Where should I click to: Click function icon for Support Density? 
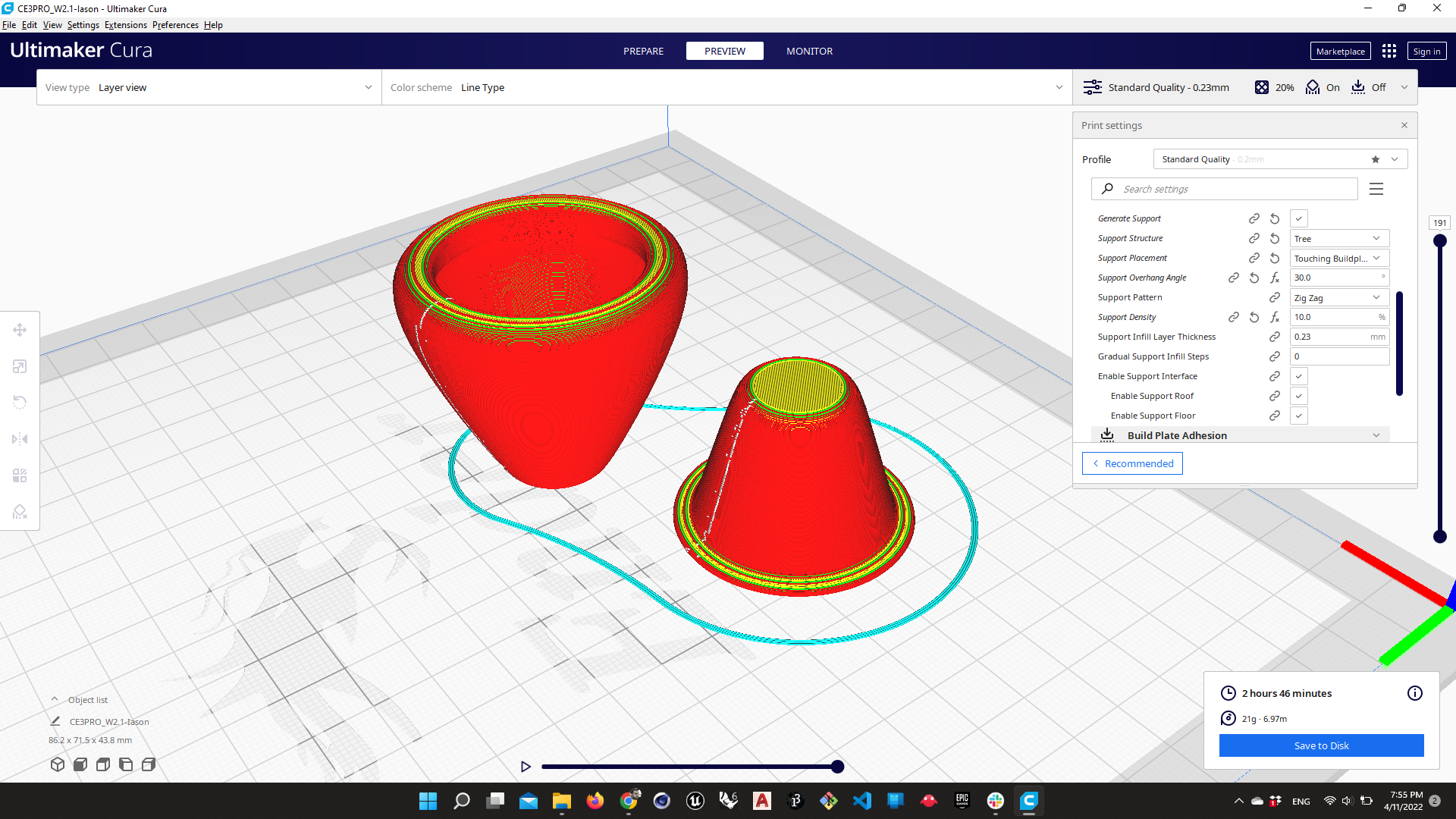click(x=1275, y=317)
